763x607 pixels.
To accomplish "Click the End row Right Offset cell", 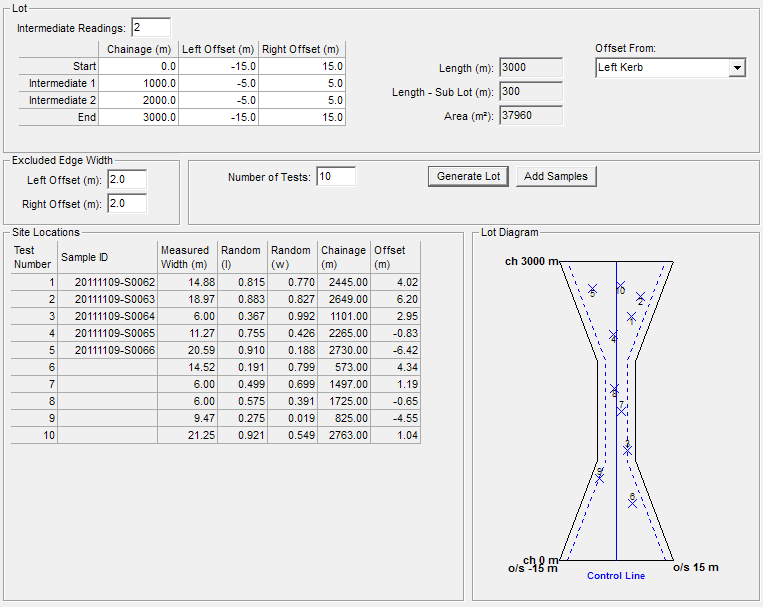I will point(302,117).
